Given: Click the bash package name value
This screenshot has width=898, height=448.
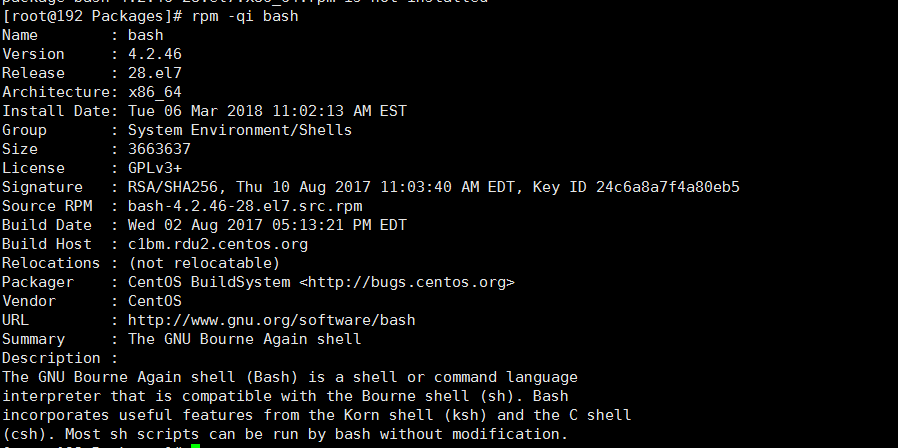Looking at the screenshot, I should 145,35.
